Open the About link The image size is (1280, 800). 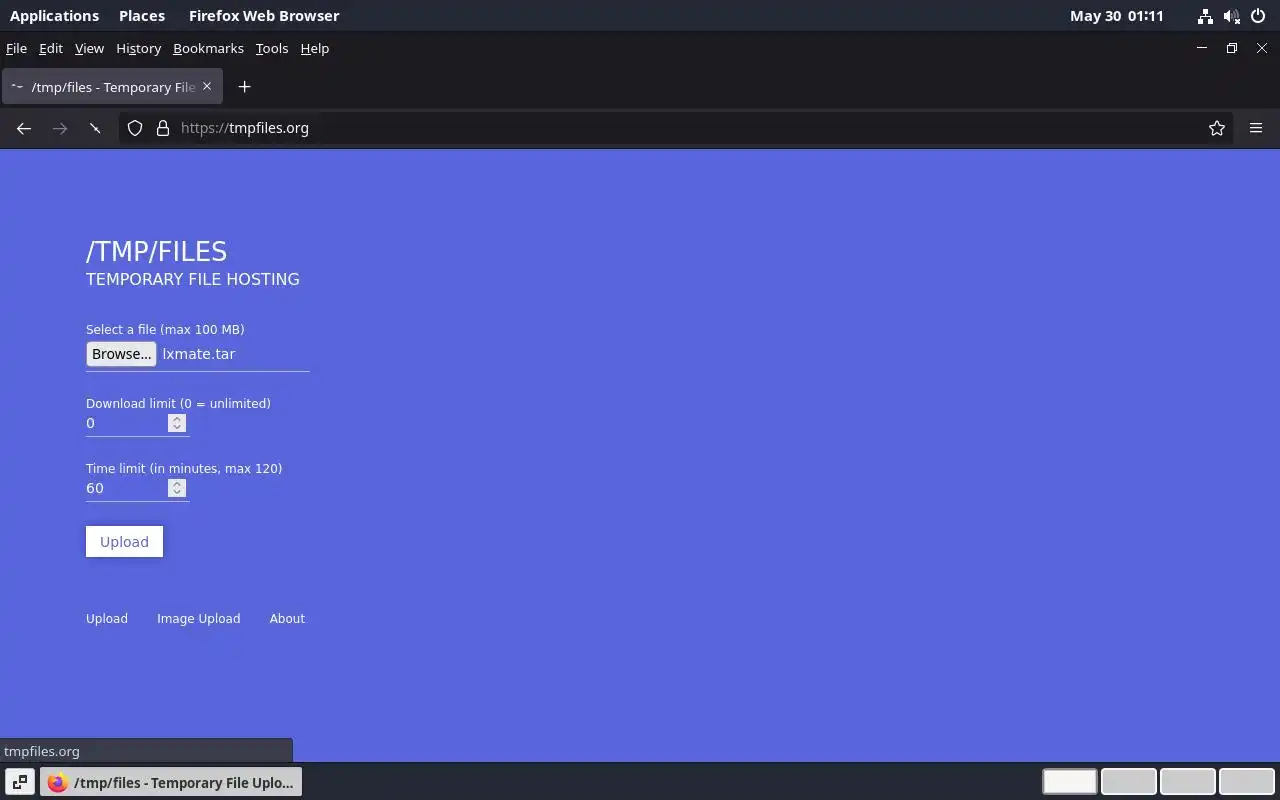pyautogui.click(x=287, y=619)
